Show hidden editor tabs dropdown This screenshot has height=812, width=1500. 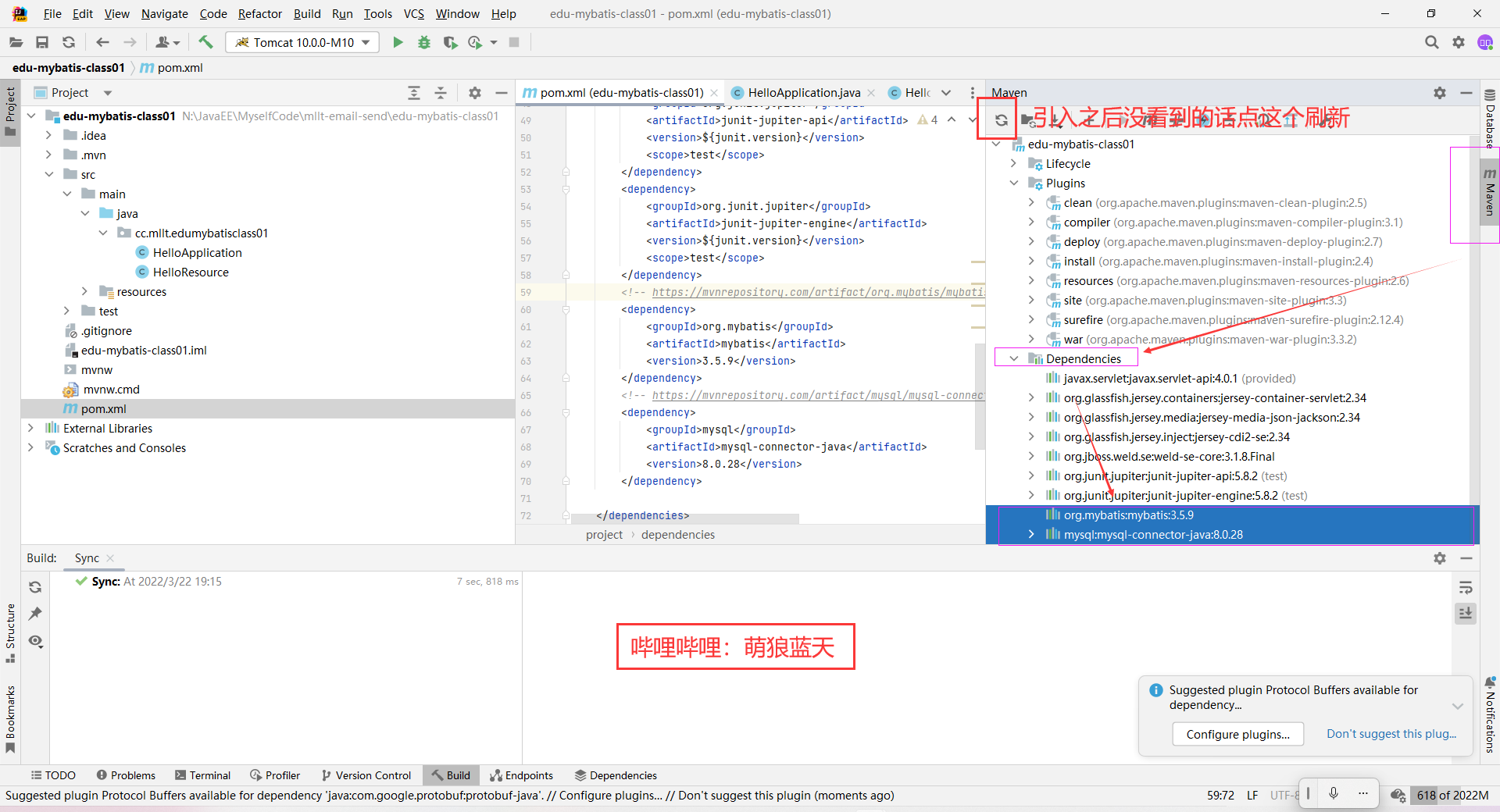[946, 93]
